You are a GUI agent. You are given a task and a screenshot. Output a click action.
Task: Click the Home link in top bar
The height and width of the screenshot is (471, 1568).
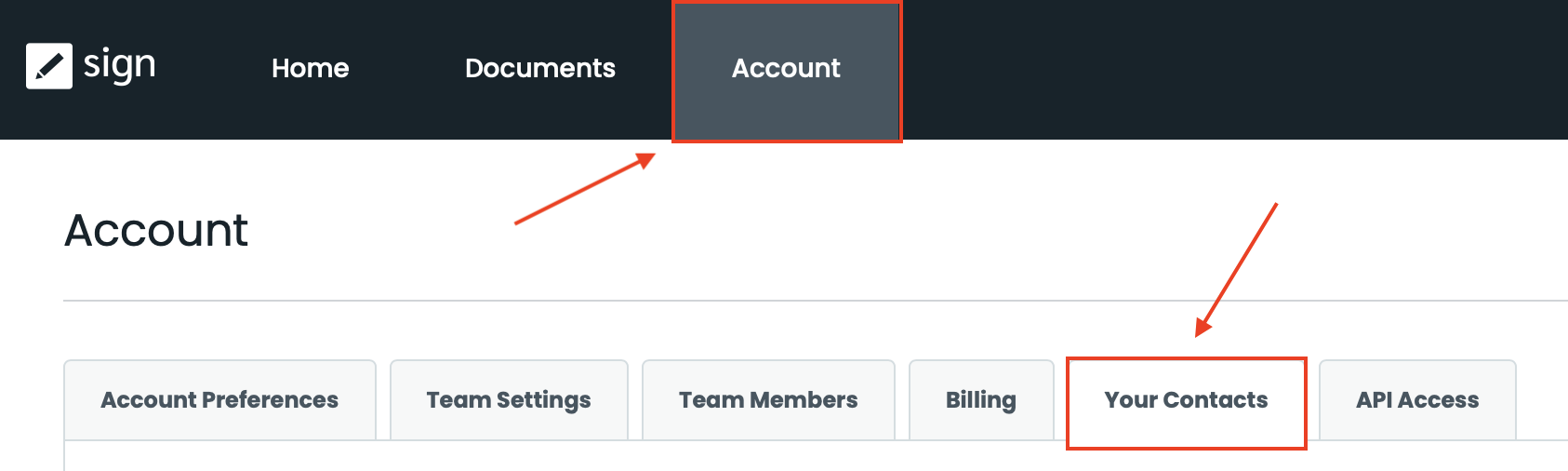pos(310,68)
